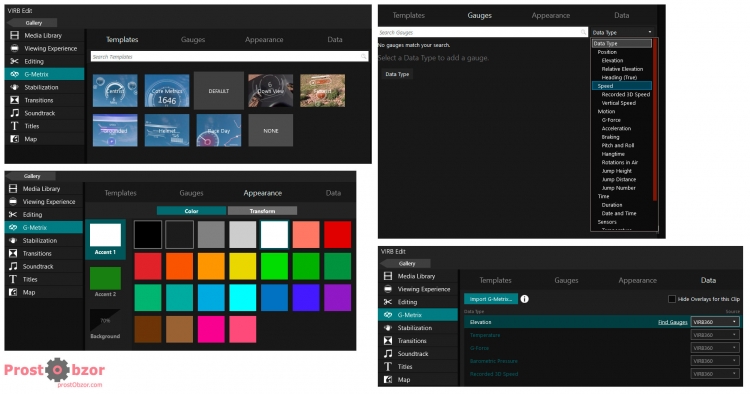Choose the Core Metrics template thumbnail
Image resolution: width=750 pixels, height=394 pixels.
click(x=167, y=91)
